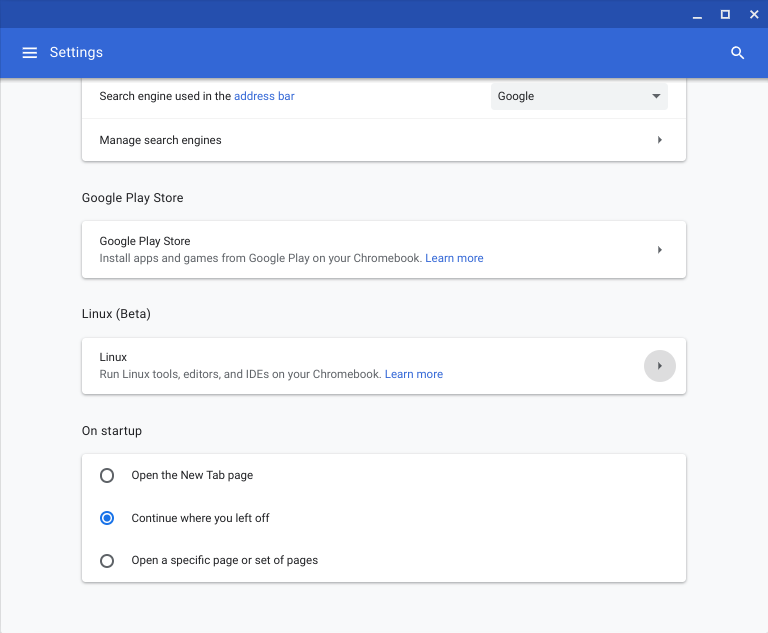
Task: Click the Settings title in header
Action: tap(76, 52)
